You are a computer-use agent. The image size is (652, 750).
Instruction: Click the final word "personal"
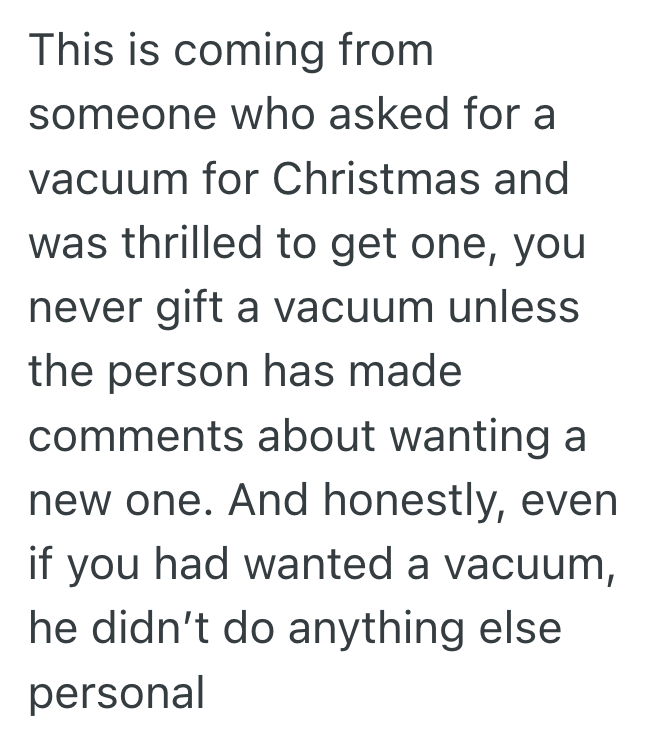coord(116,692)
